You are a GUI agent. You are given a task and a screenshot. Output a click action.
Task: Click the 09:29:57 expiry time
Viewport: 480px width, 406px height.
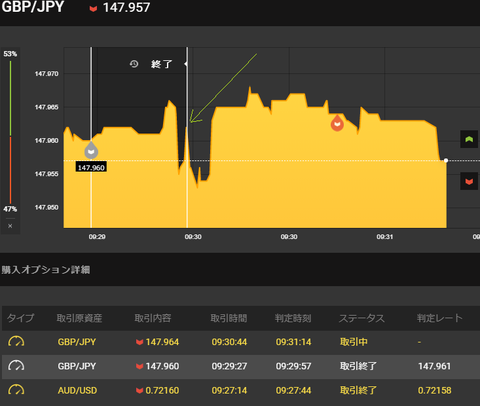coord(293,366)
